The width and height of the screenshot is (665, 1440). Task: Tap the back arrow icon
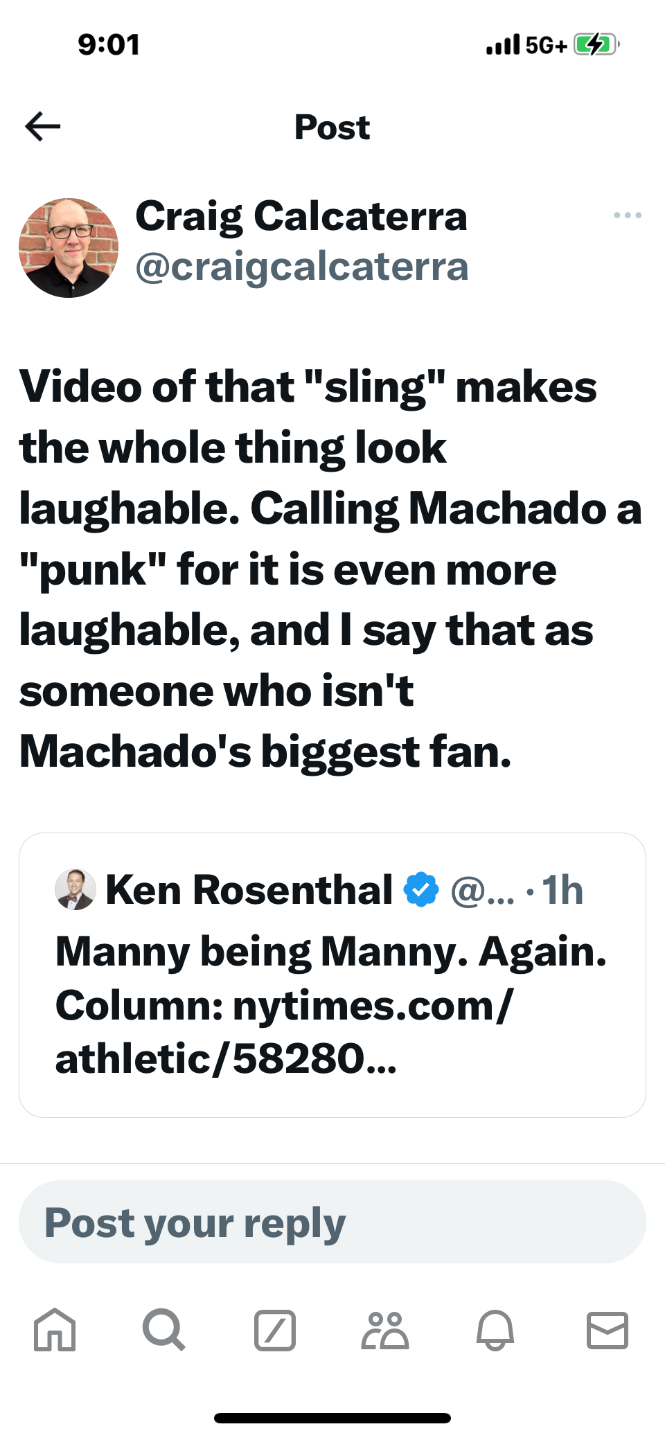point(43,126)
